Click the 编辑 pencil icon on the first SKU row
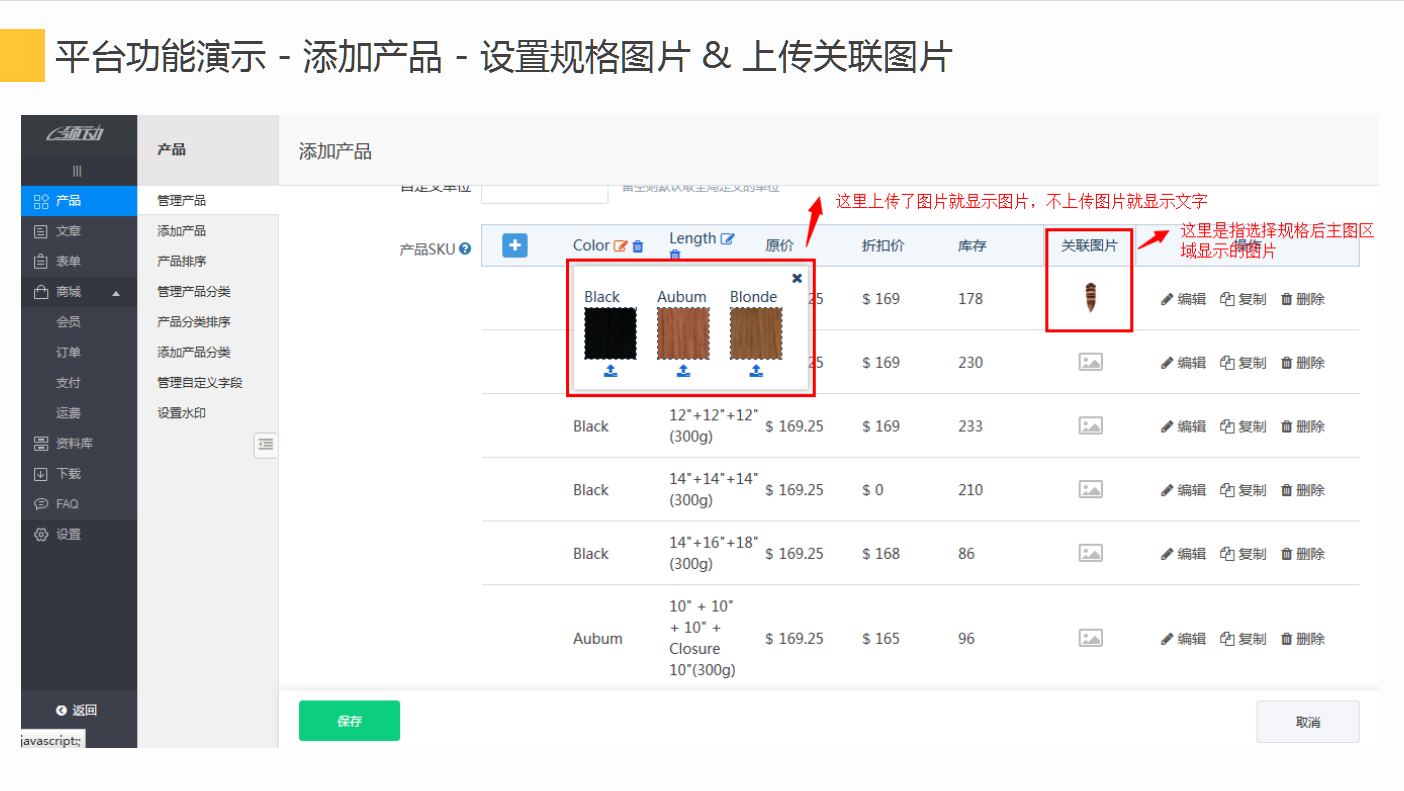This screenshot has height=791, width=1404. tap(1166, 298)
